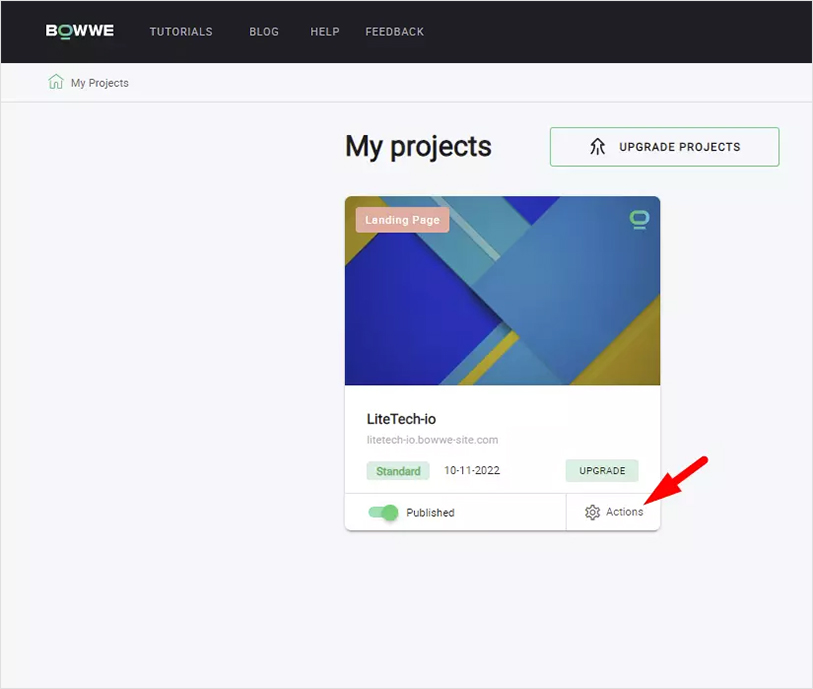Open the TUTORIALS menu
The width and height of the screenshot is (813, 689).
pyautogui.click(x=181, y=31)
